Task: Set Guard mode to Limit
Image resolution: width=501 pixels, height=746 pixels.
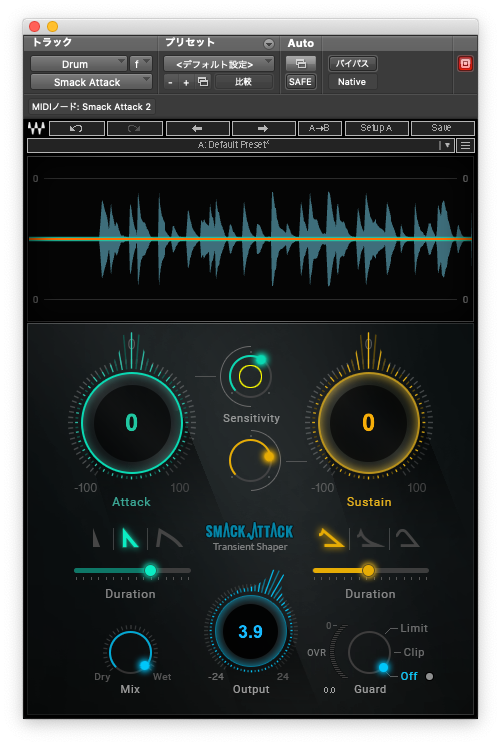Action: [413, 628]
